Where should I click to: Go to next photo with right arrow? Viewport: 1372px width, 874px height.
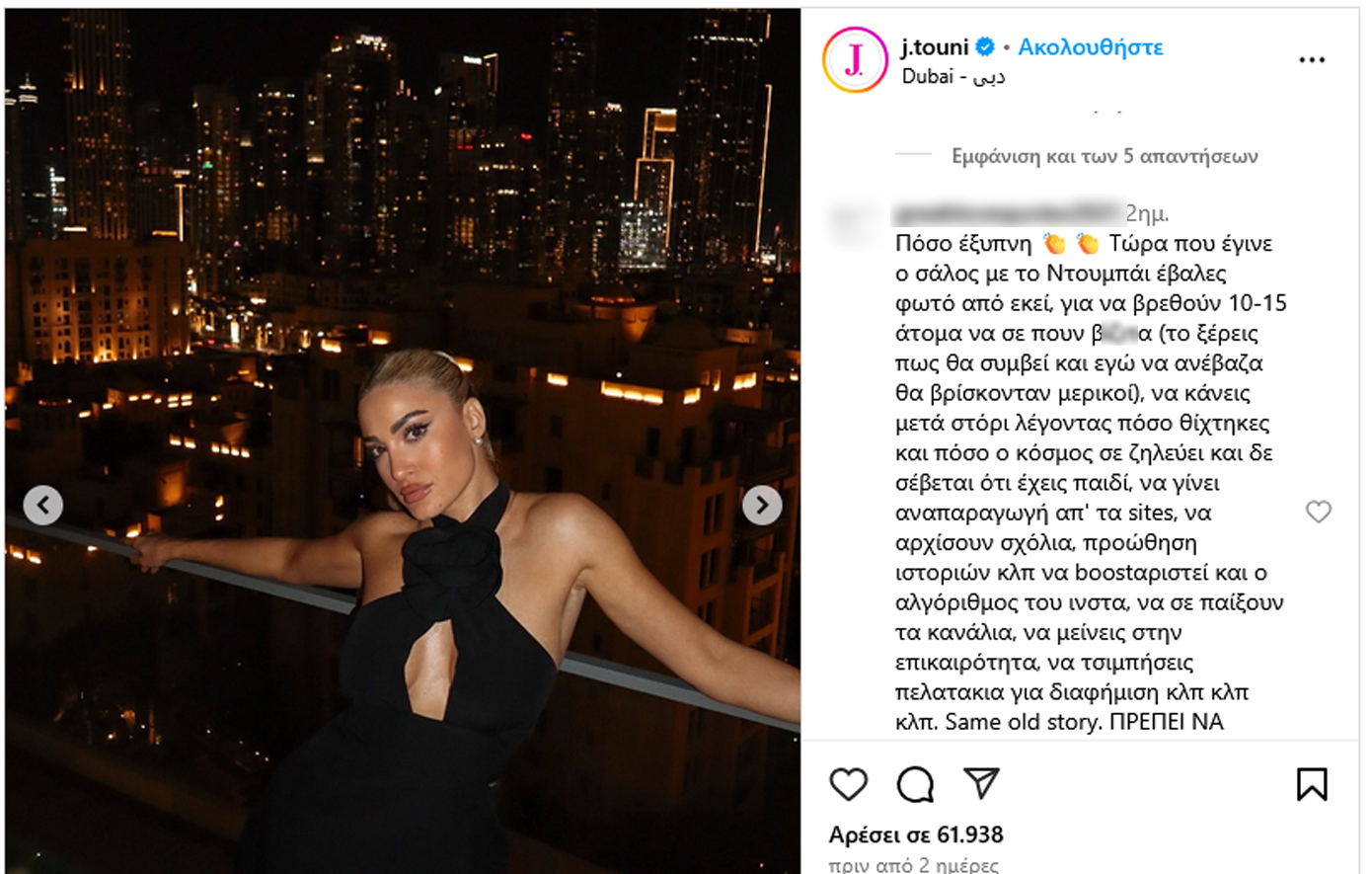tap(762, 506)
